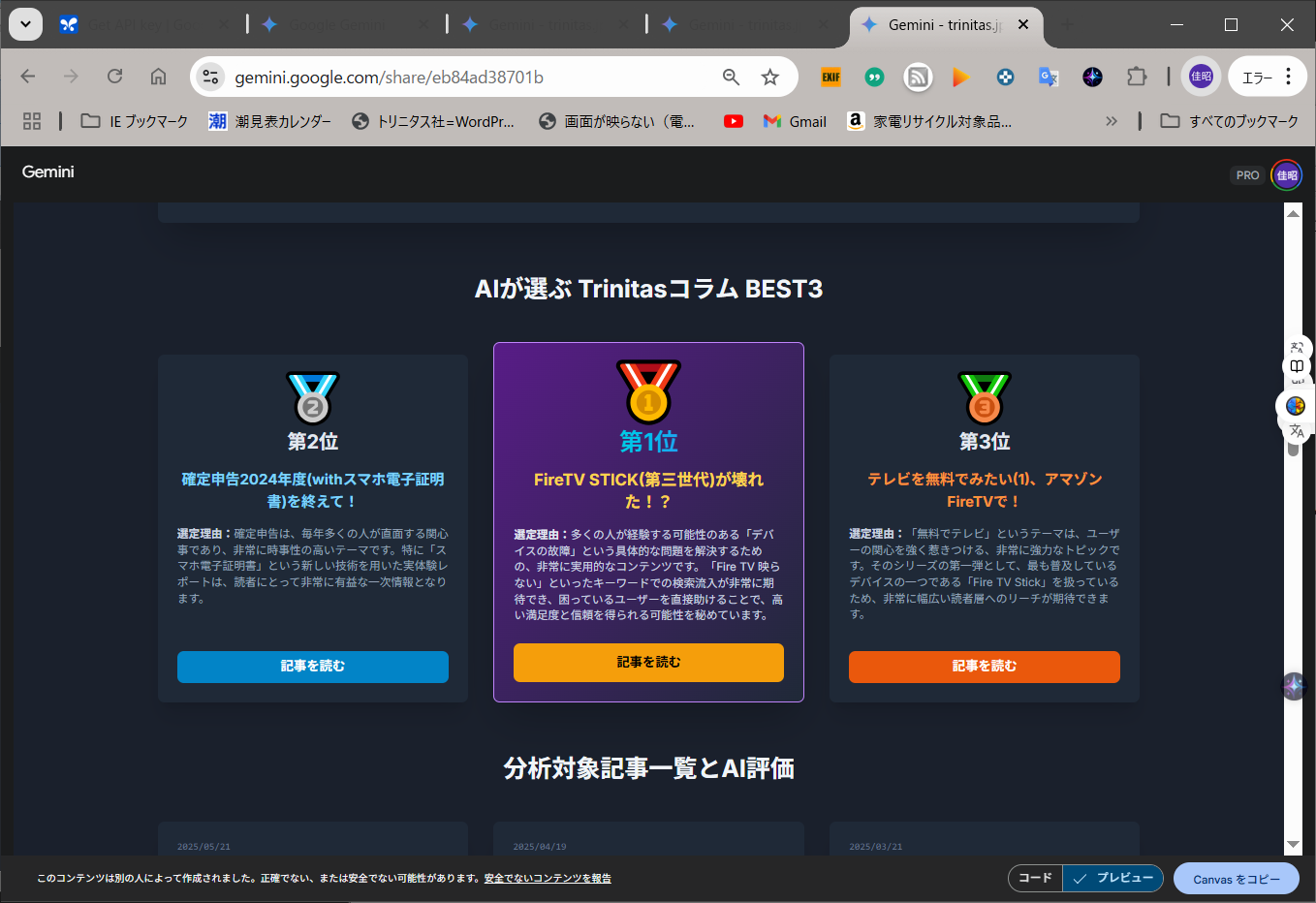
Task: Open Gmail bookmark
Action: pyautogui.click(x=795, y=121)
